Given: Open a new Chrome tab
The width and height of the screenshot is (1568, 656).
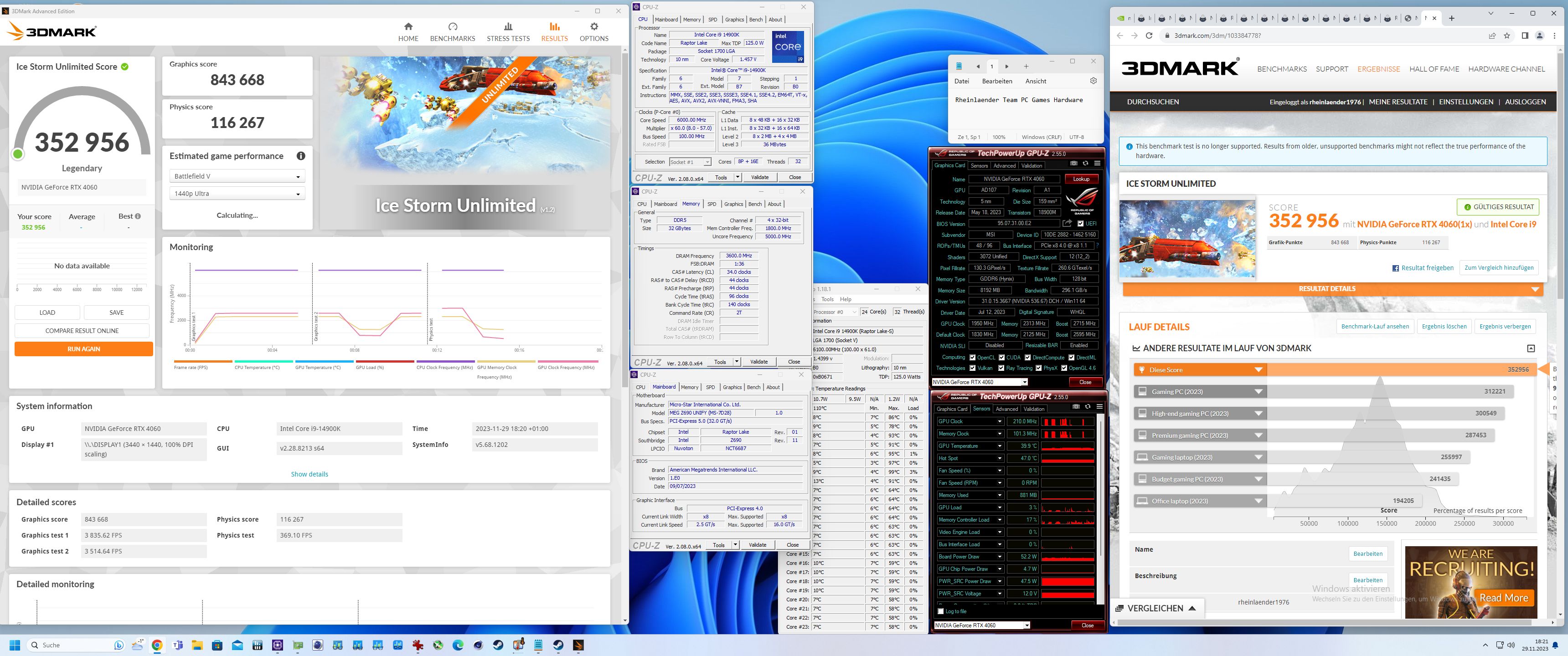Looking at the screenshot, I should (1451, 18).
